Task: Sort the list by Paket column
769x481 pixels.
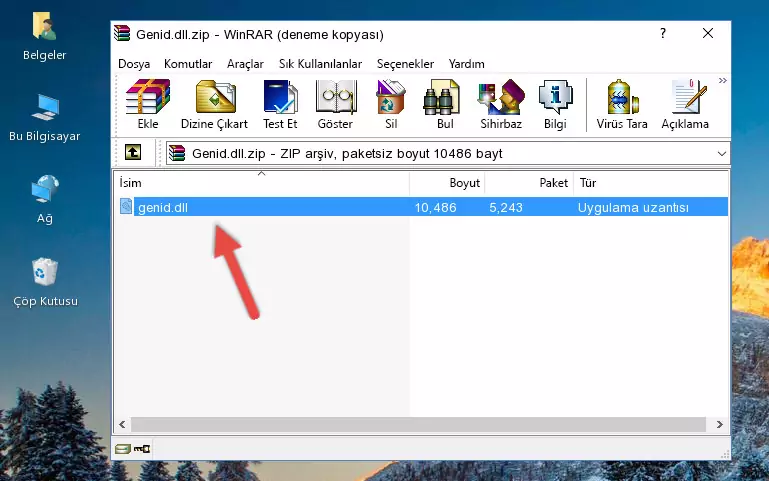Action: tap(529, 183)
